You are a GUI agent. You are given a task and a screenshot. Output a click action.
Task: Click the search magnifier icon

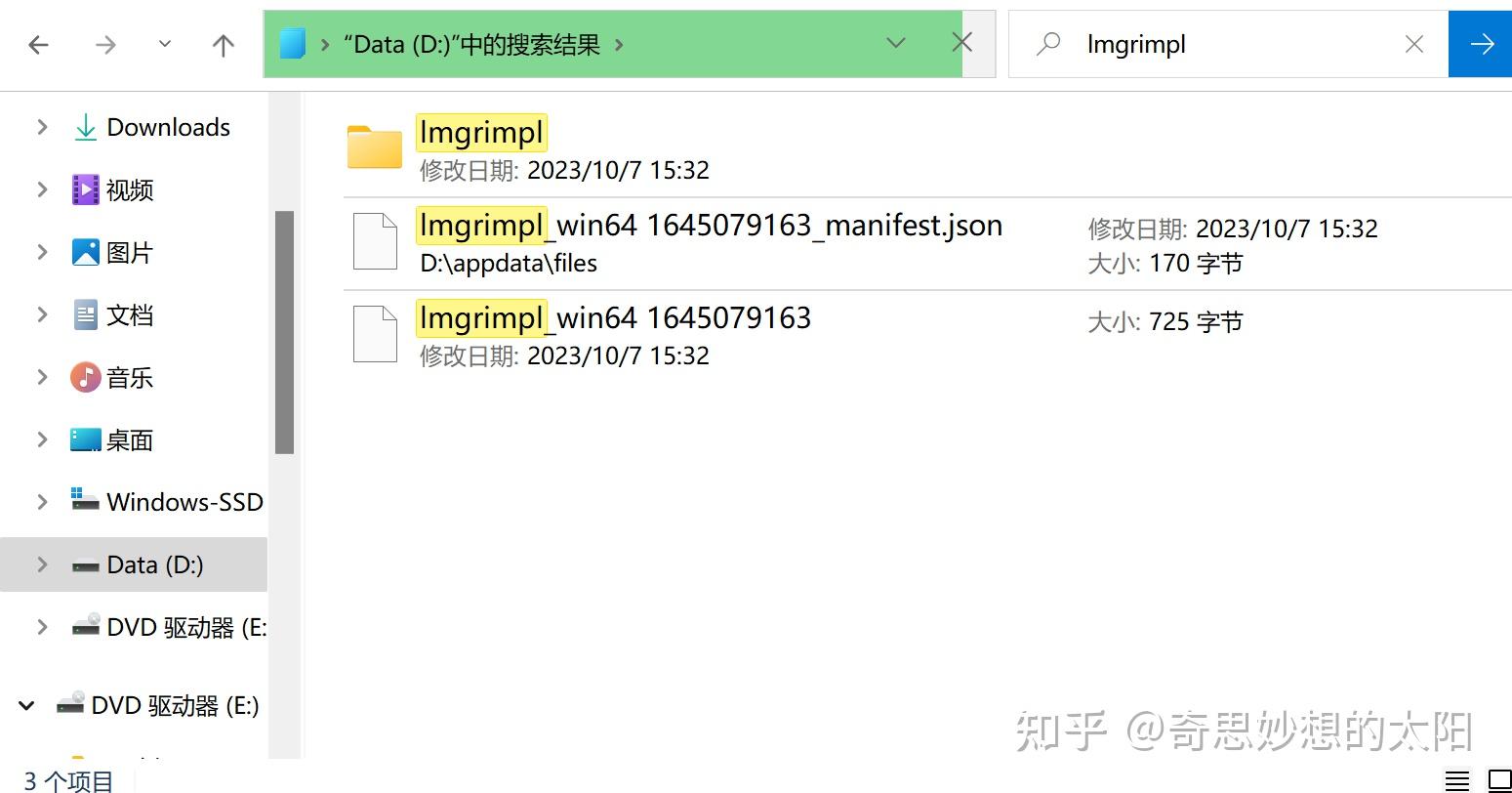click(x=1047, y=44)
